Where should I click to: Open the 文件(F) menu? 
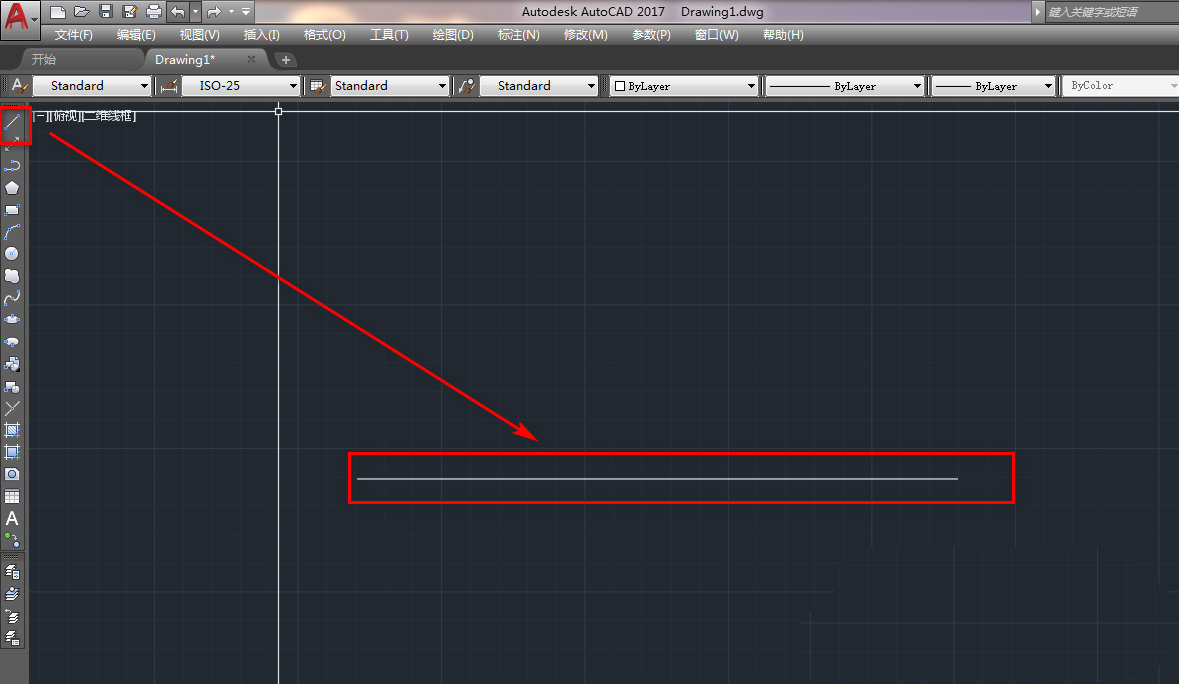pos(74,35)
